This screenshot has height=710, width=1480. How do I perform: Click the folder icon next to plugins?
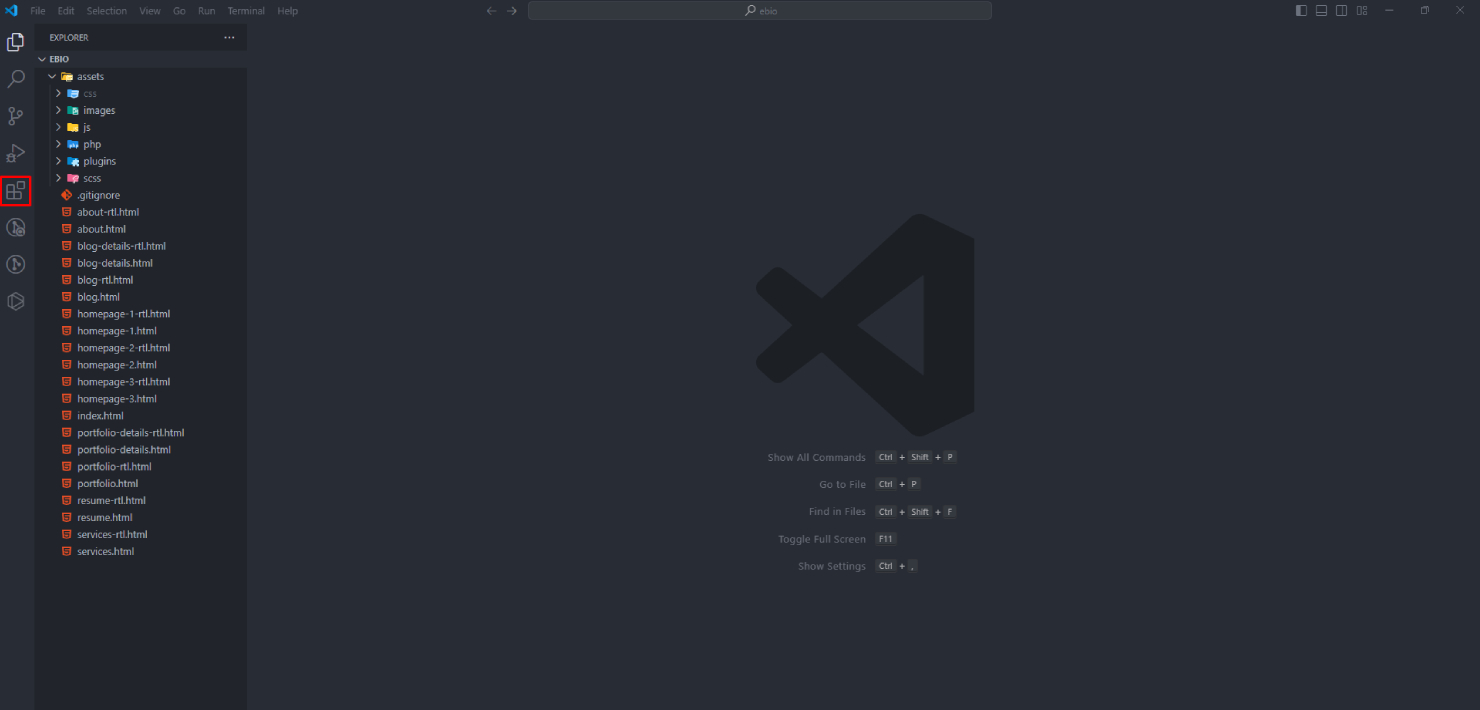pyautogui.click(x=73, y=161)
